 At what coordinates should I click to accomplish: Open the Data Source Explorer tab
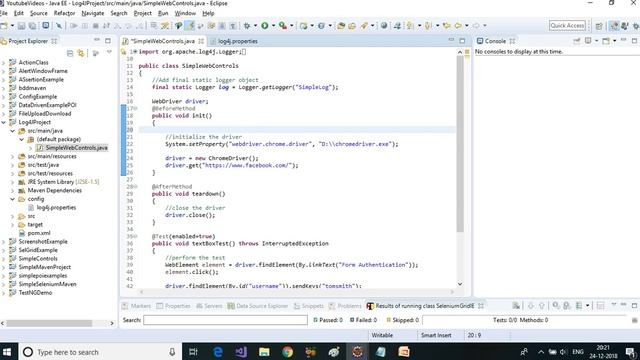coord(258,306)
